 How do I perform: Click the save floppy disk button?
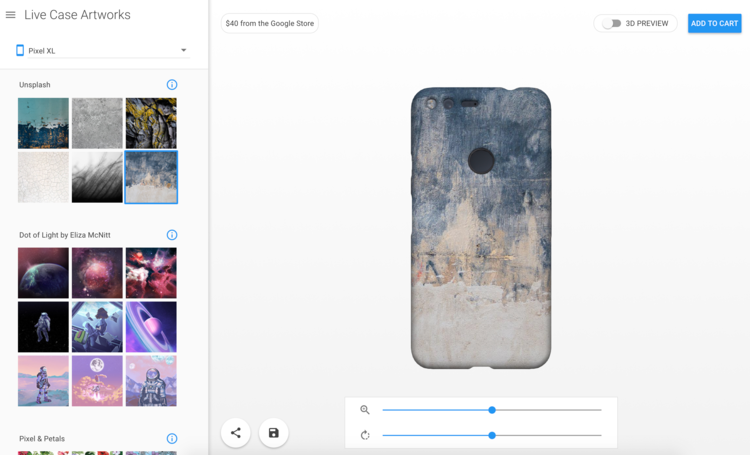[x=274, y=433]
